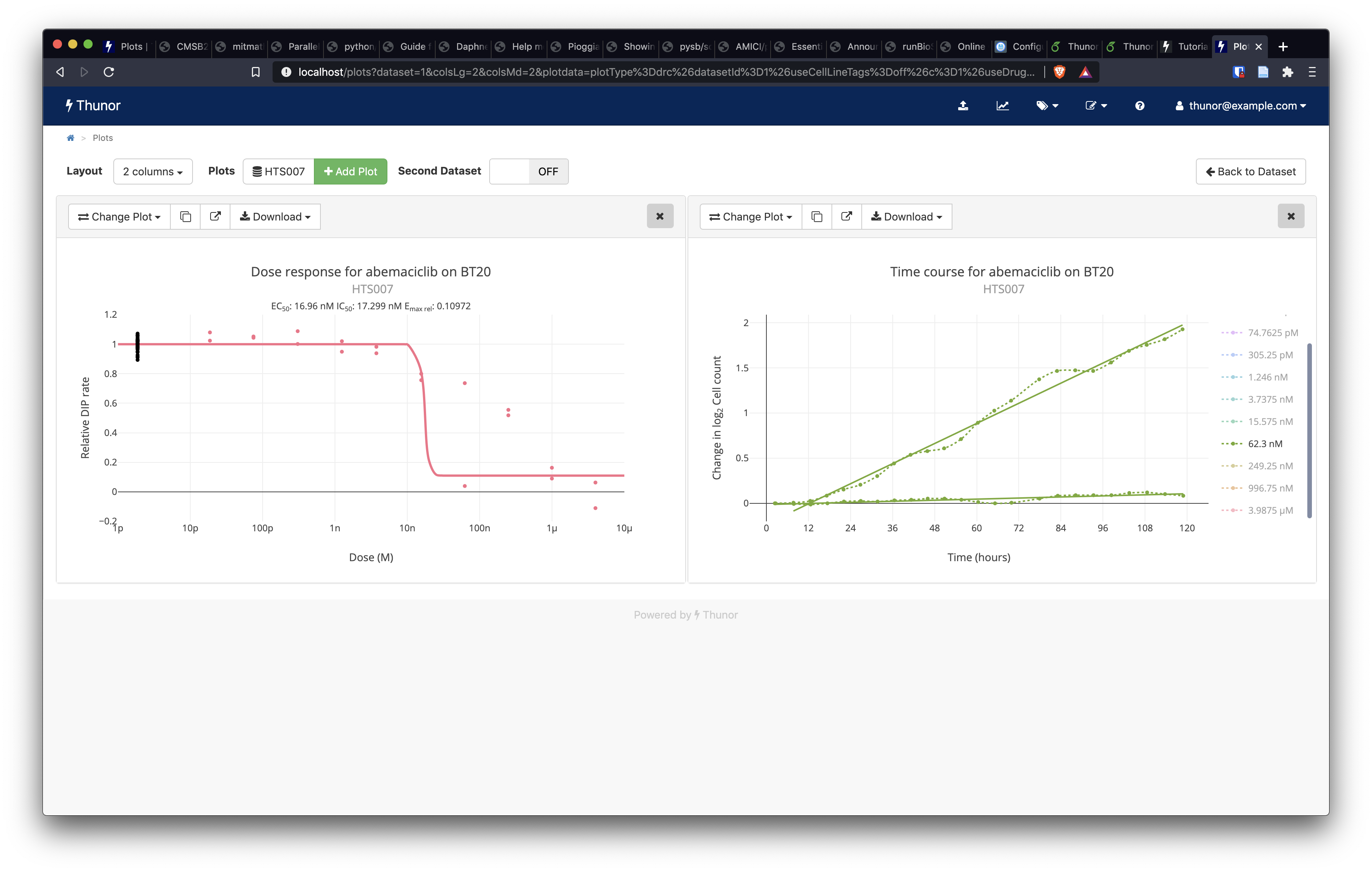Click the help question mark icon
This screenshot has height=872, width=1372.
click(x=1139, y=105)
